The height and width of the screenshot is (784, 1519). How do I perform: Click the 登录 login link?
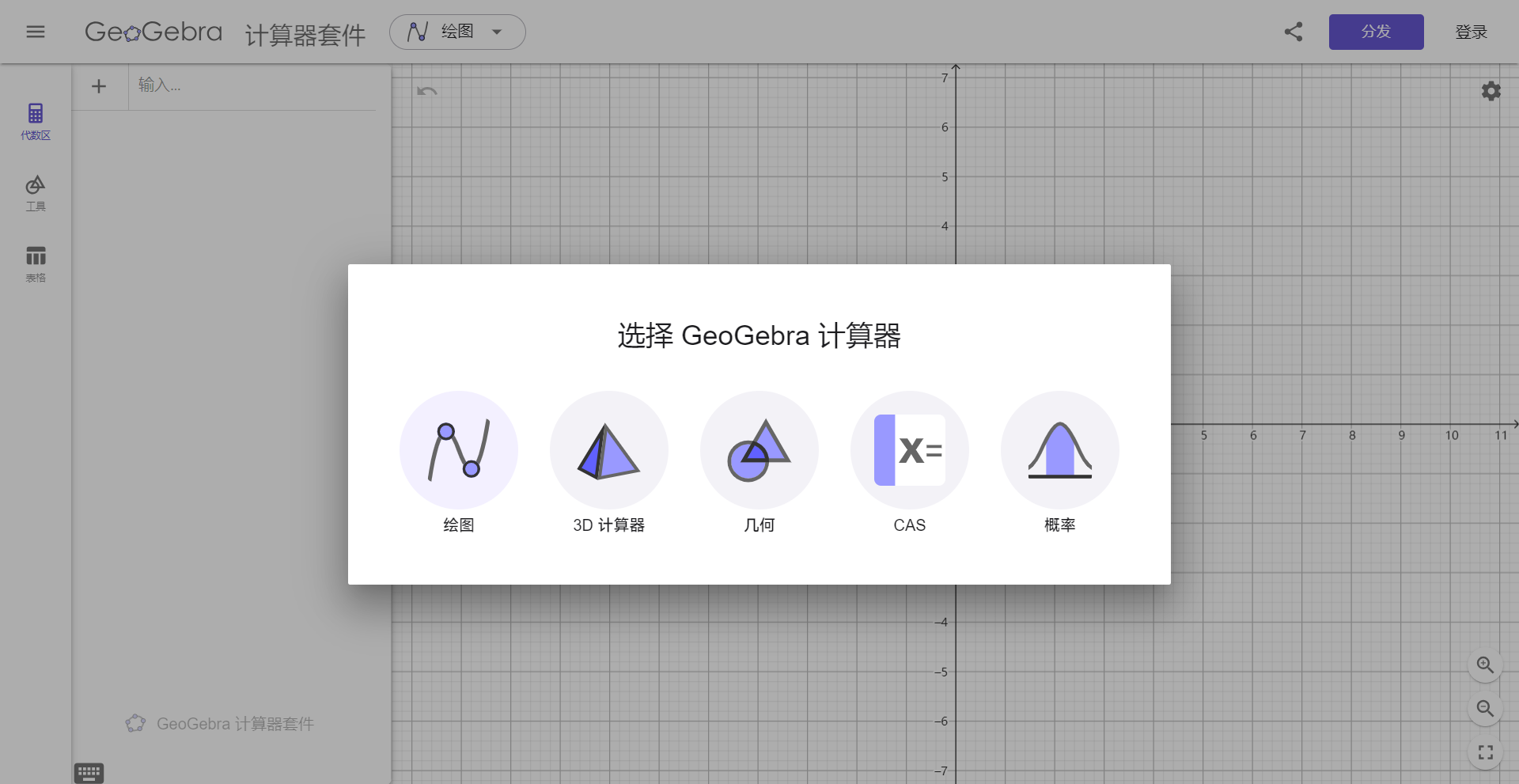click(1472, 32)
